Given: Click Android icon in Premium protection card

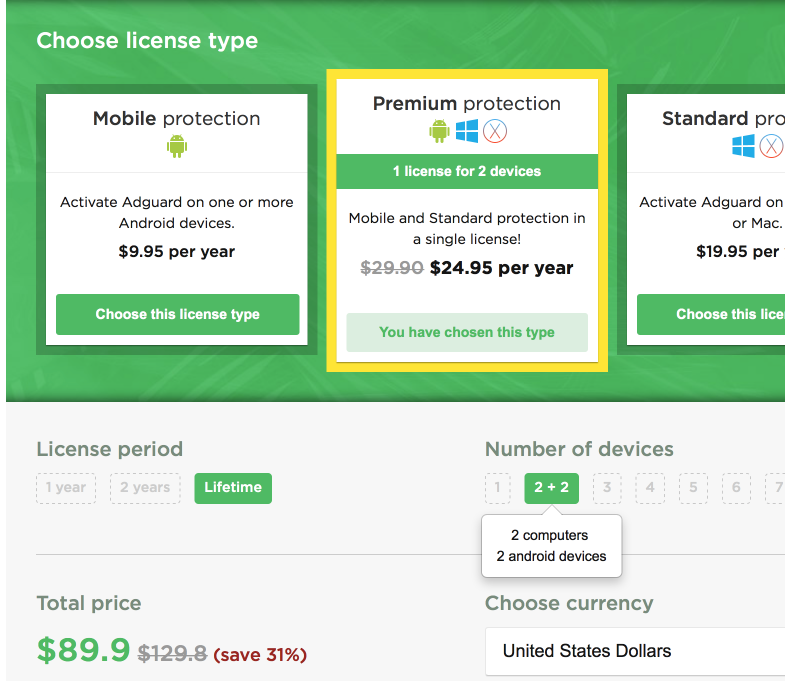Looking at the screenshot, I should [439, 131].
